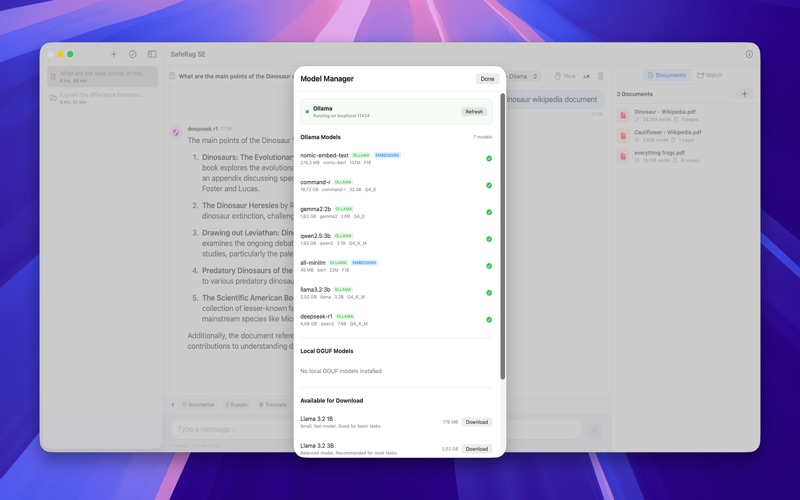Click the checkmark circle toolbar icon

click(x=133, y=54)
